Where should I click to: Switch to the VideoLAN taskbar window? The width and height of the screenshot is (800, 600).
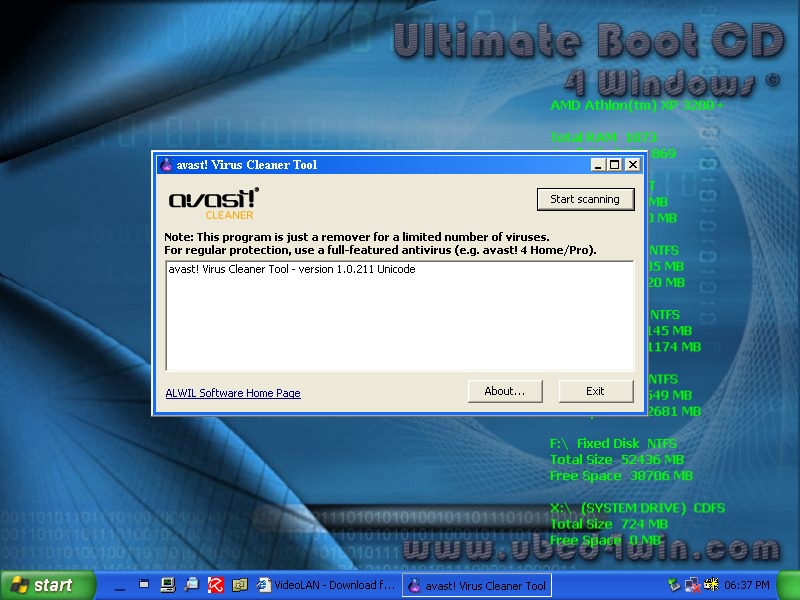coord(327,585)
